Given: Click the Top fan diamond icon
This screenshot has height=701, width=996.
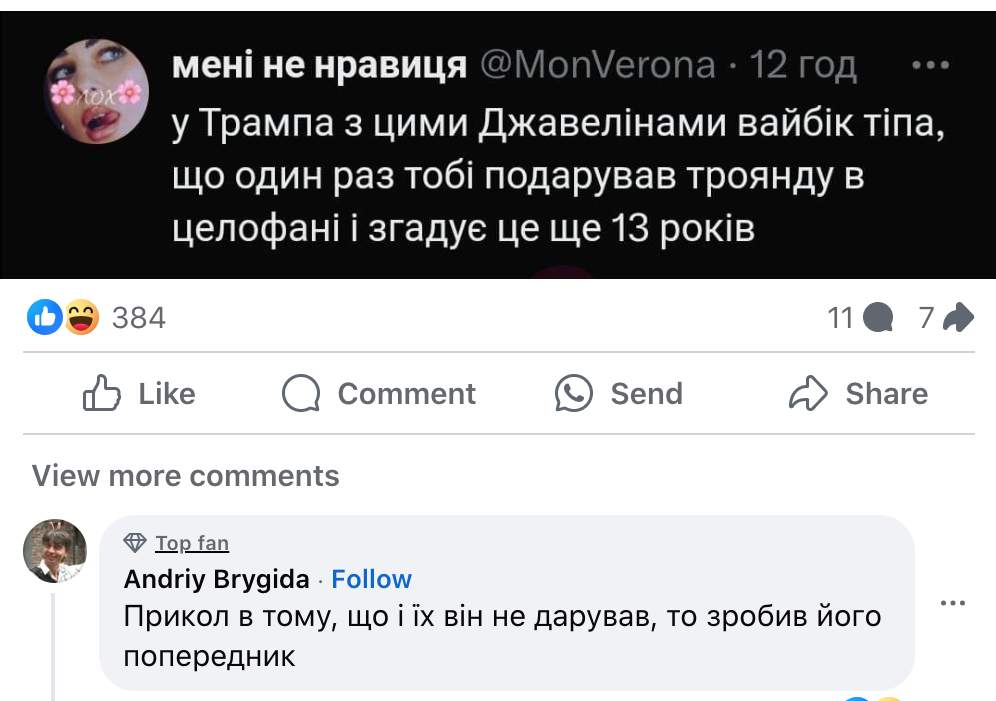Looking at the screenshot, I should (x=135, y=543).
